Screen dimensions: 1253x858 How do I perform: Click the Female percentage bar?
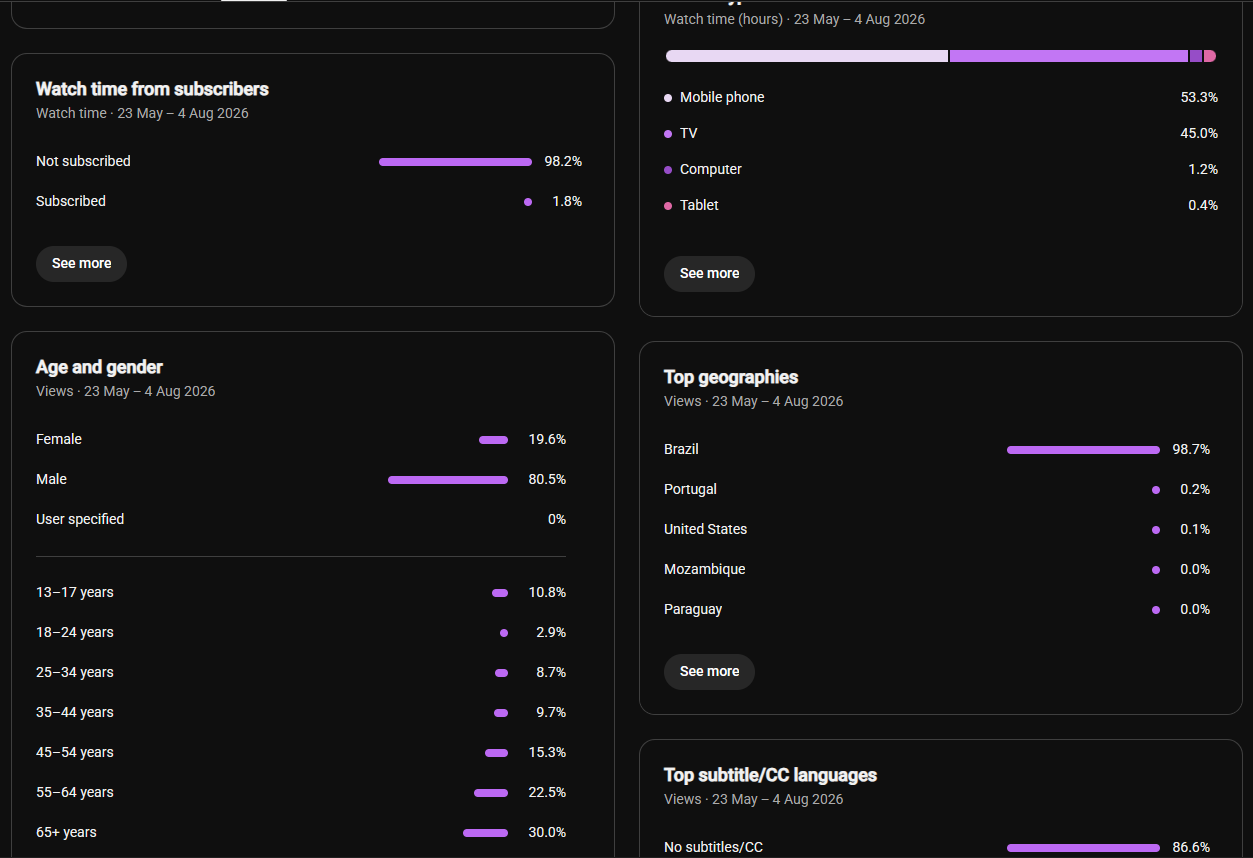tap(493, 440)
